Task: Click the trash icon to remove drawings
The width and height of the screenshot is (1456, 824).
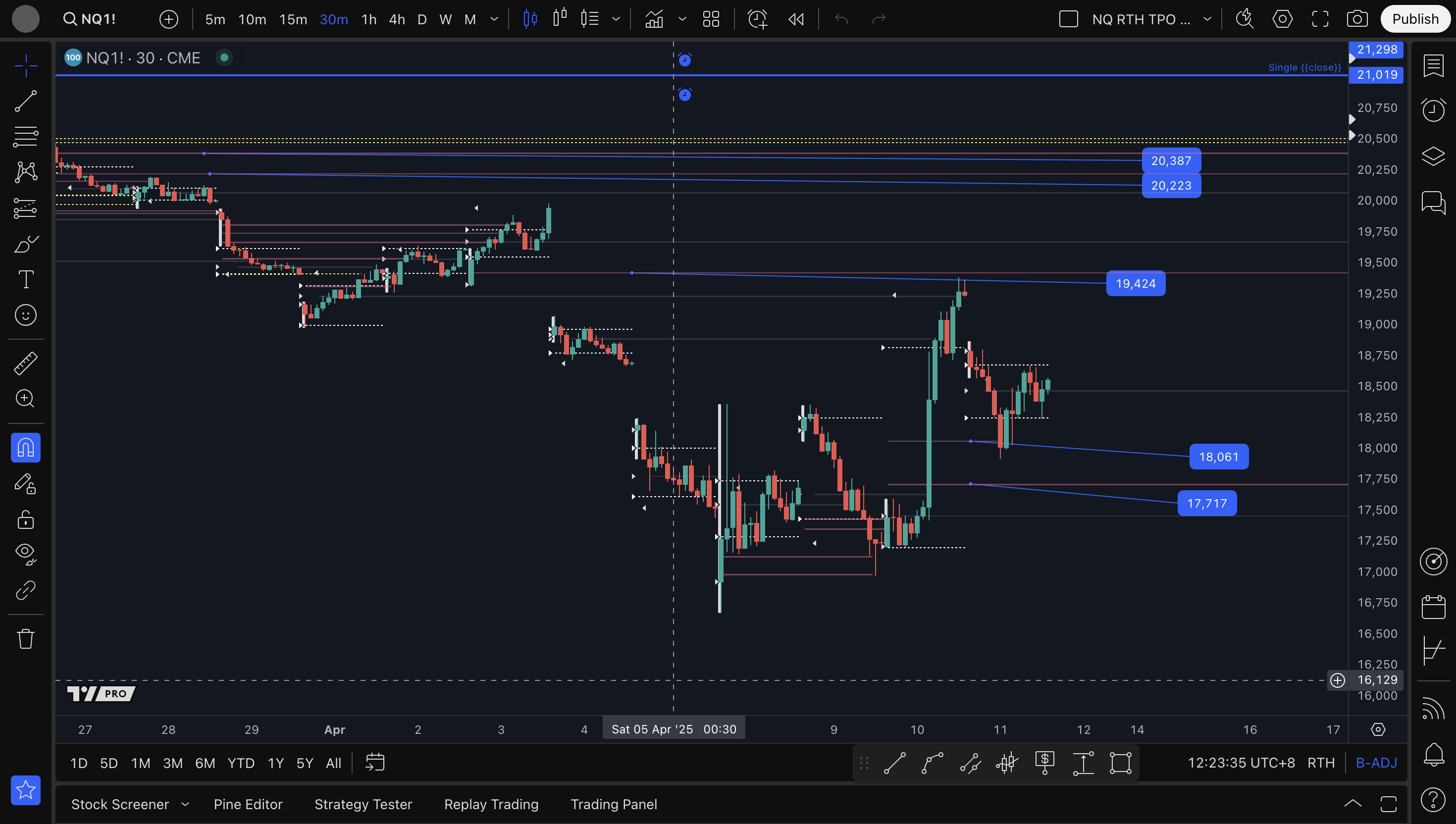Action: click(25, 639)
